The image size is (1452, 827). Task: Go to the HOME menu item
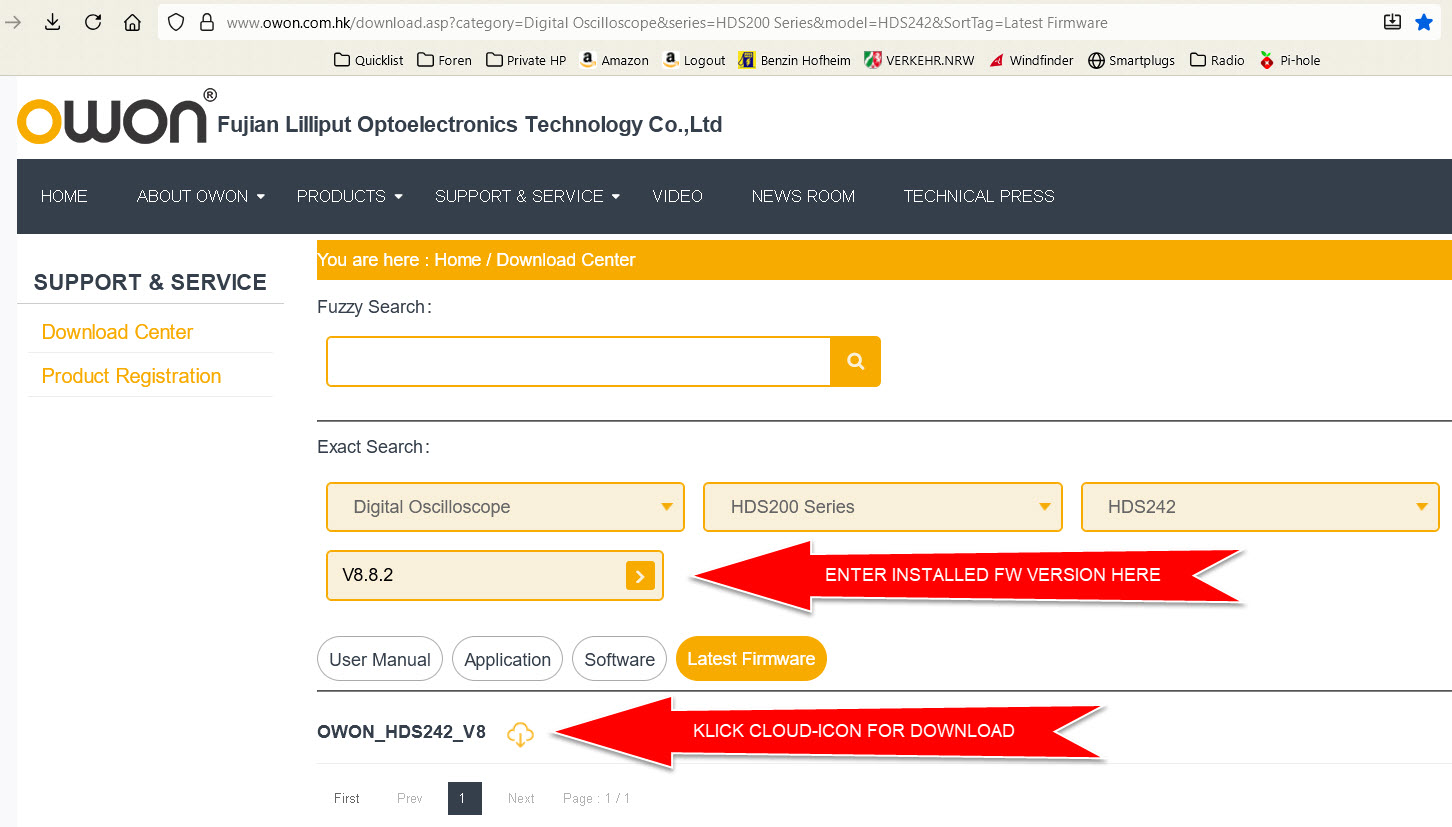(x=64, y=196)
